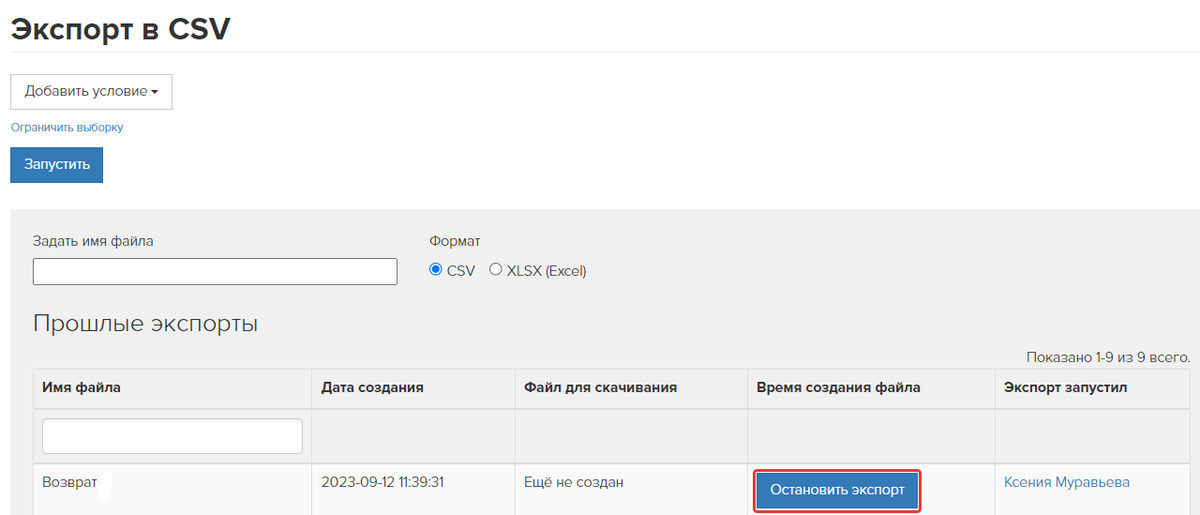
Task: Click the "Прошлые экспорты" section heading
Action: pos(146,324)
